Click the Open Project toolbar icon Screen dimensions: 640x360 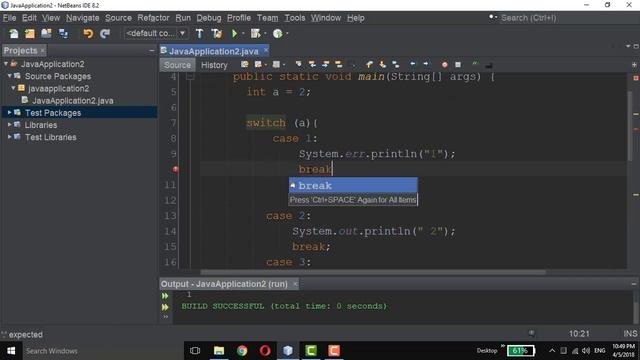[46, 33]
